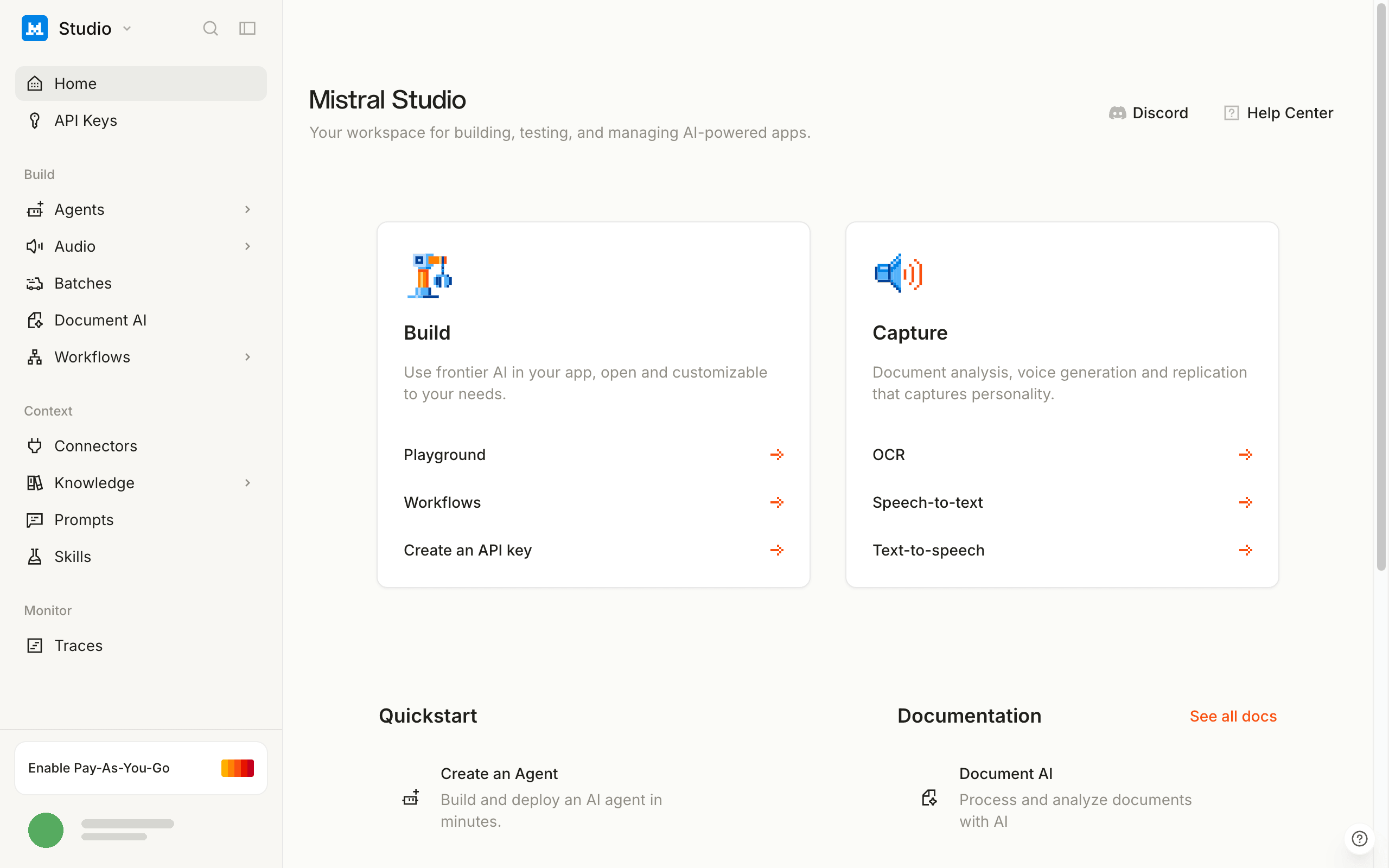Viewport: 1389px width, 868px height.
Task: Open Skills in the sidebar
Action: click(x=141, y=557)
